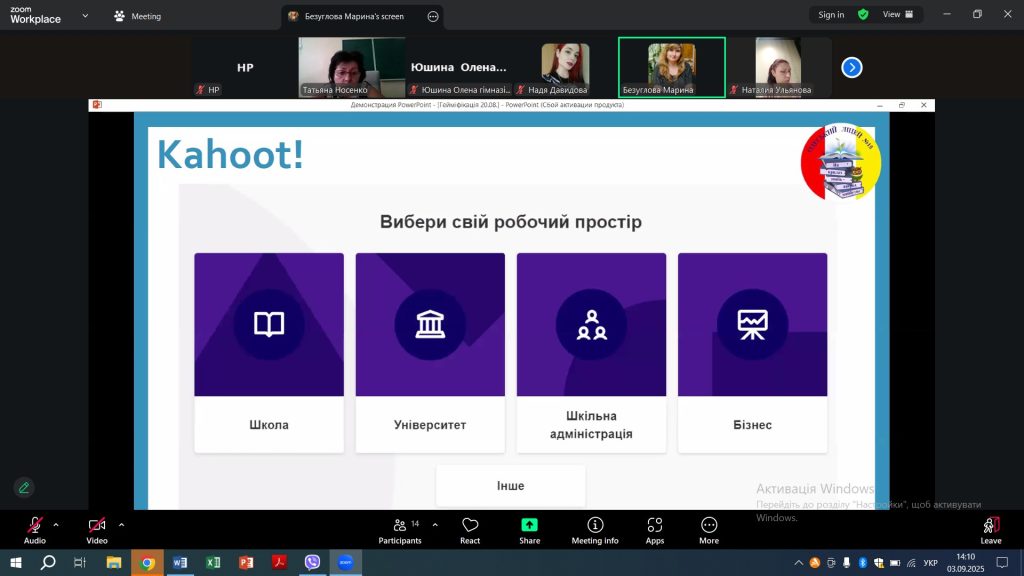Open Excel from taskbar

[213, 562]
